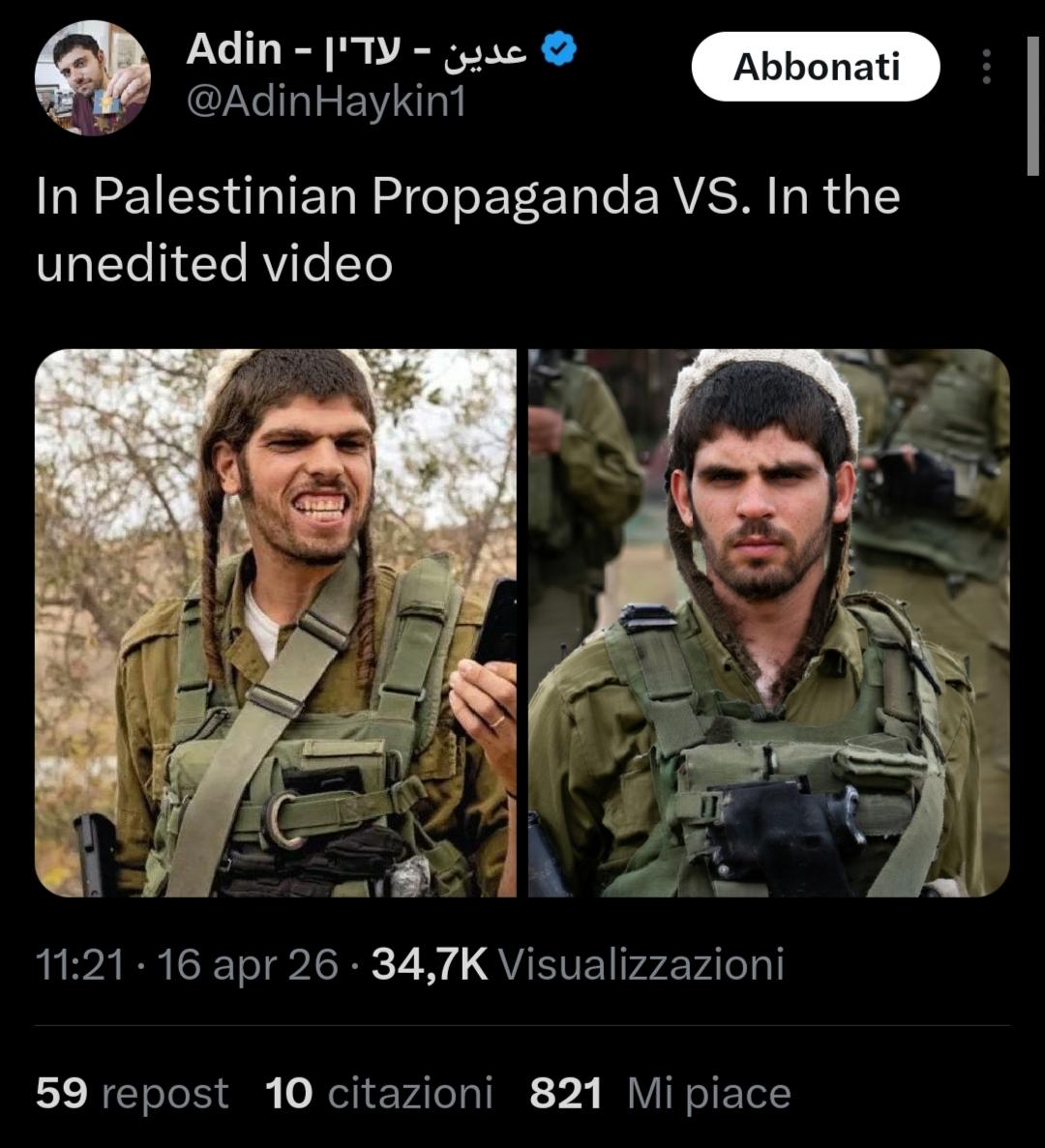1045x1148 pixels.
Task: Open Adin's profile avatar photo
Action: click(x=92, y=77)
